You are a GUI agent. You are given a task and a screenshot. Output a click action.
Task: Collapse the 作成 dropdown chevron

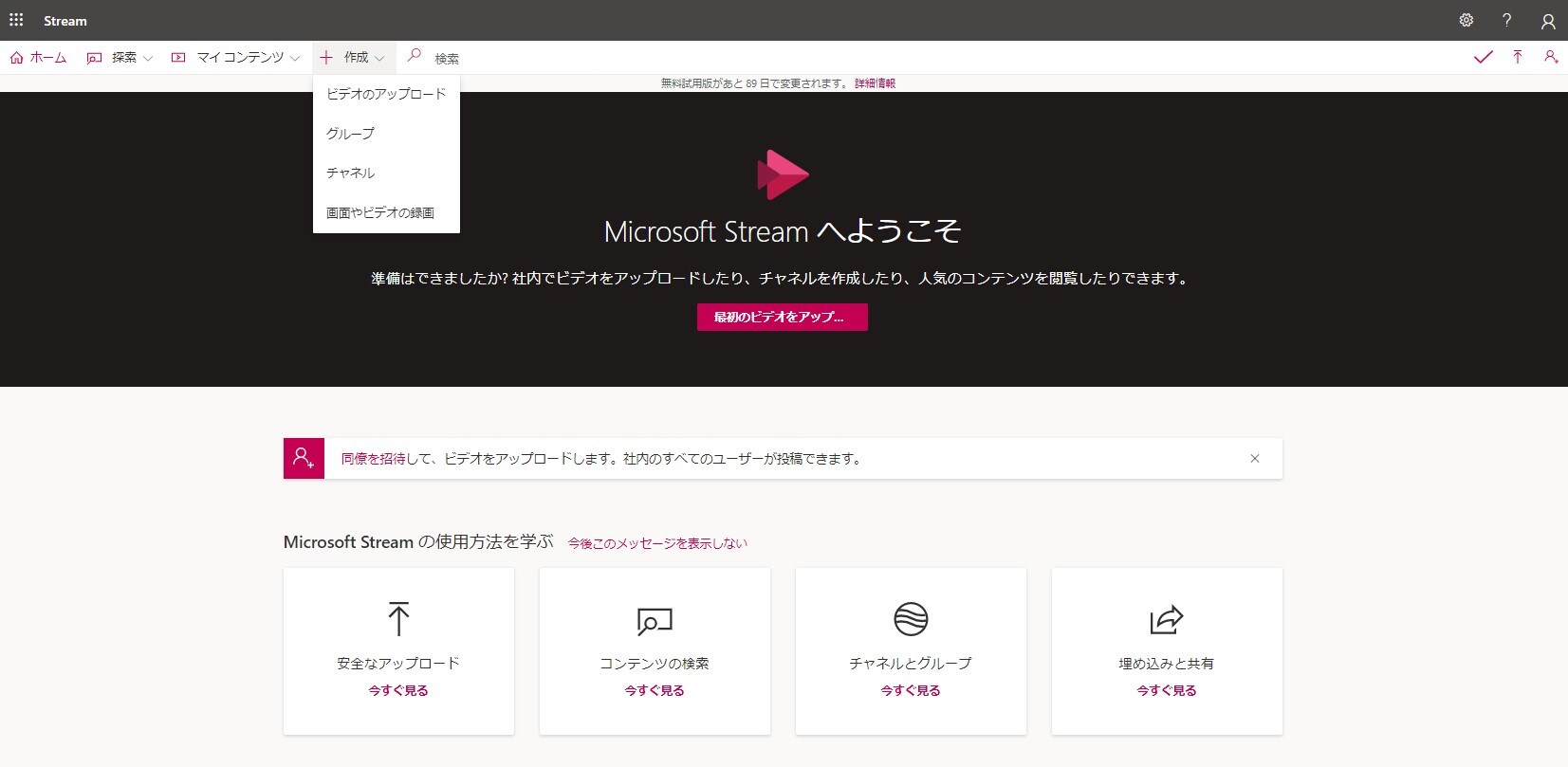click(x=379, y=59)
